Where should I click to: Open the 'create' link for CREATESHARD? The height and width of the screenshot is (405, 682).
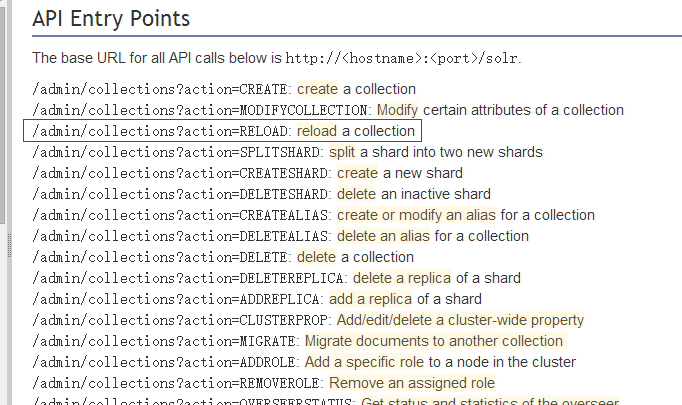[357, 173]
